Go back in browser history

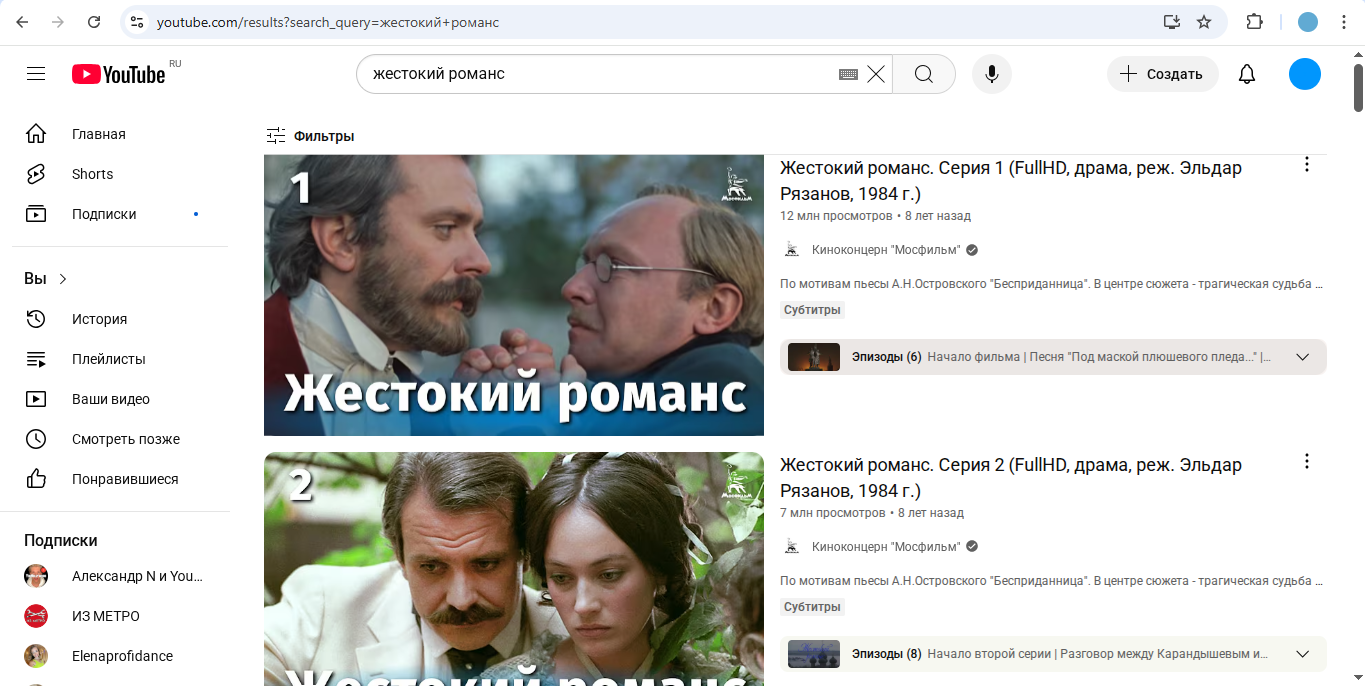tap(23, 22)
